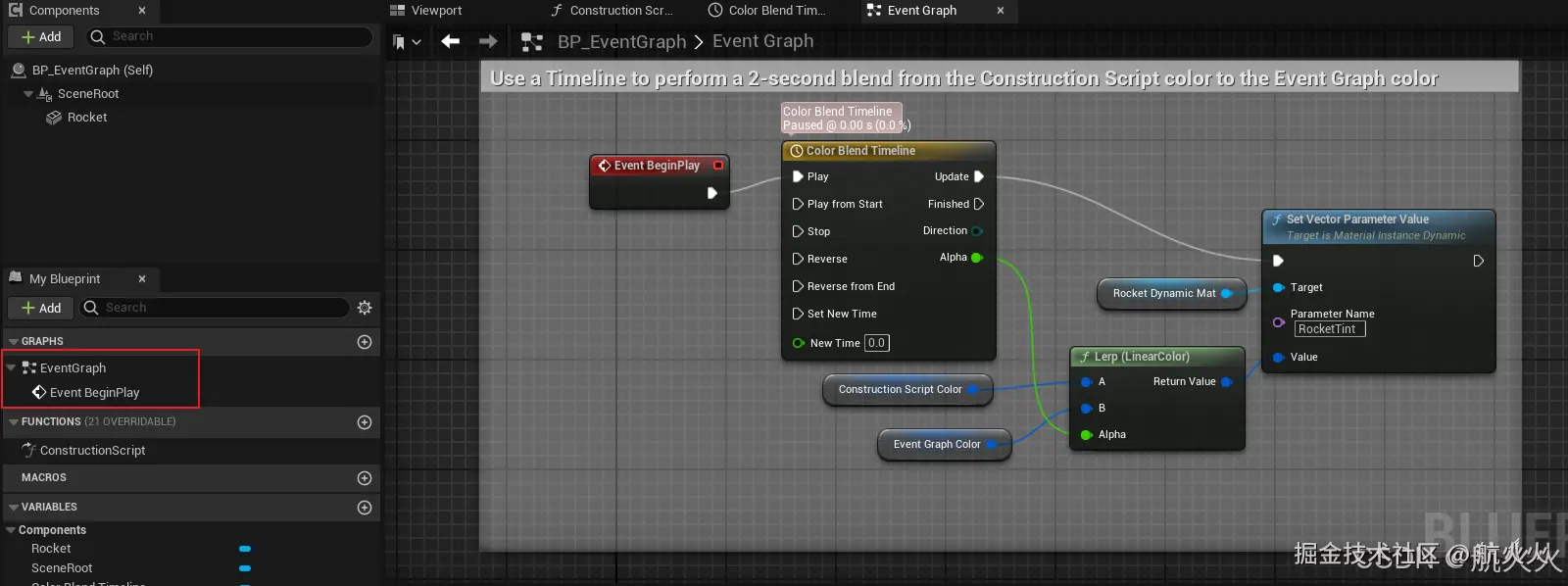This screenshot has height=586, width=1568.
Task: Click the My Blueprint search field
Action: [x=215, y=308]
